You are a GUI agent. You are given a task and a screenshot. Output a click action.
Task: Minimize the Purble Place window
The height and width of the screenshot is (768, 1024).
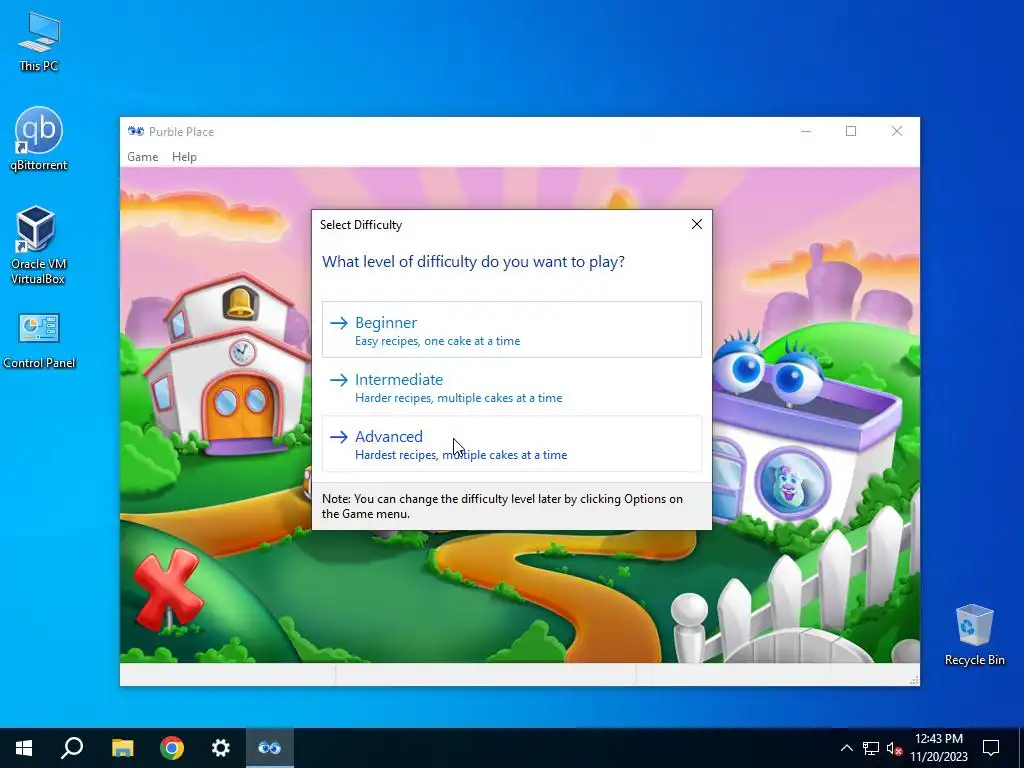806,131
